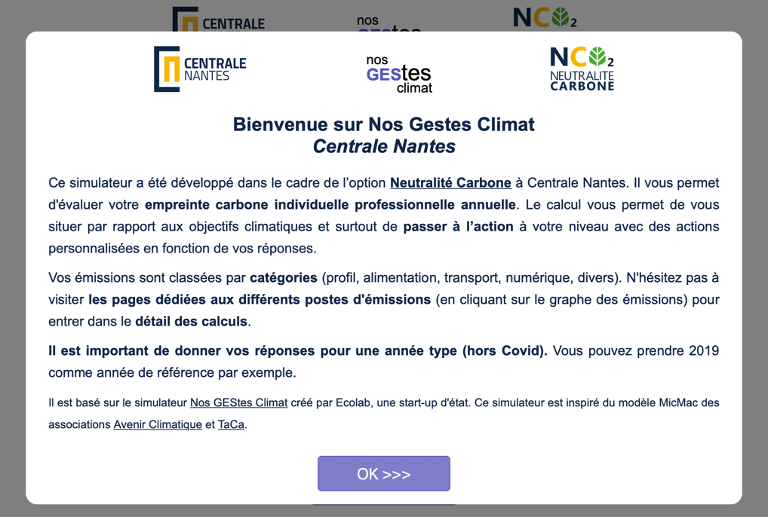Click the bold phrase détail des calculs

[x=192, y=321]
